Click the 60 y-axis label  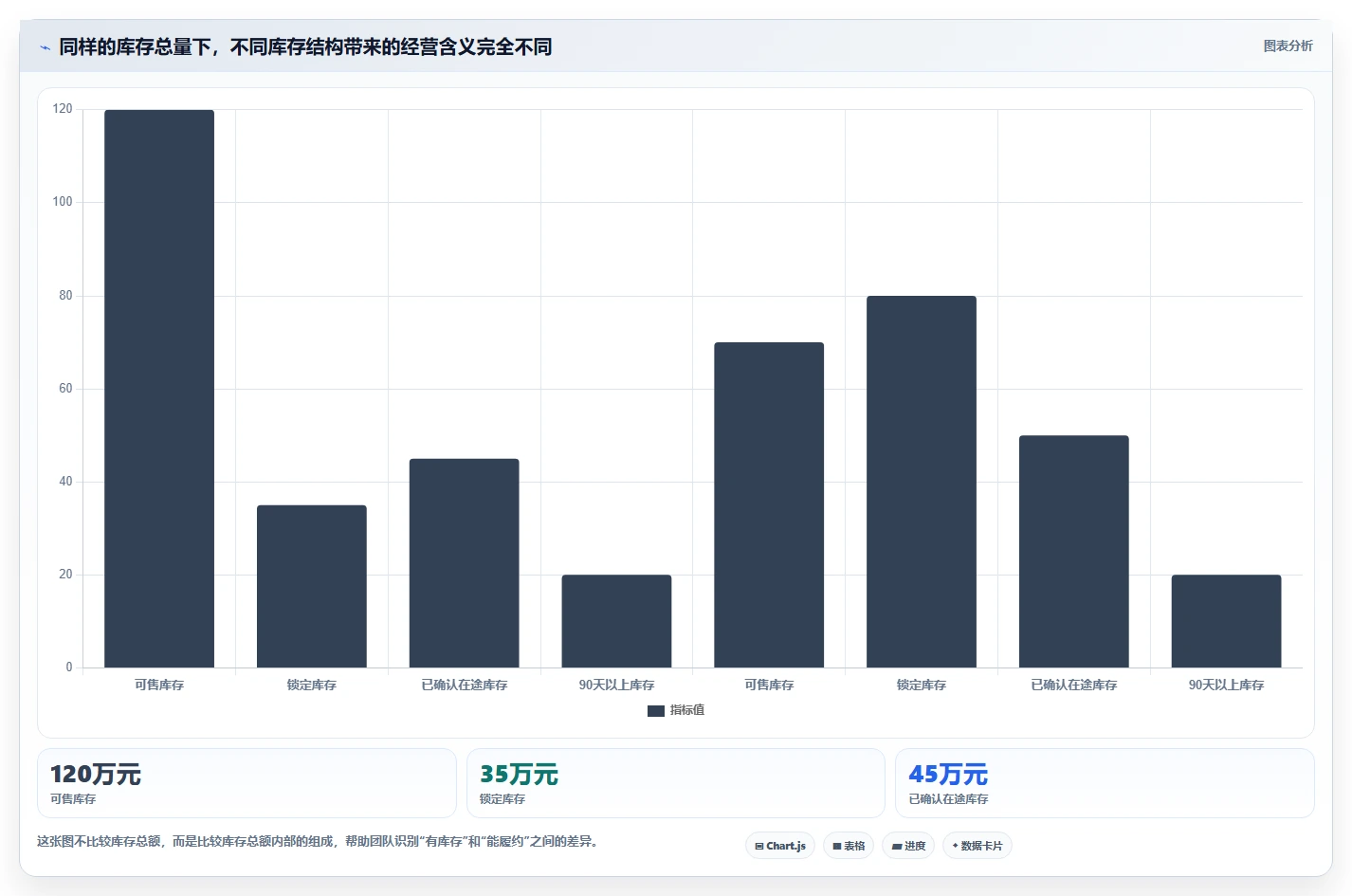pos(65,389)
